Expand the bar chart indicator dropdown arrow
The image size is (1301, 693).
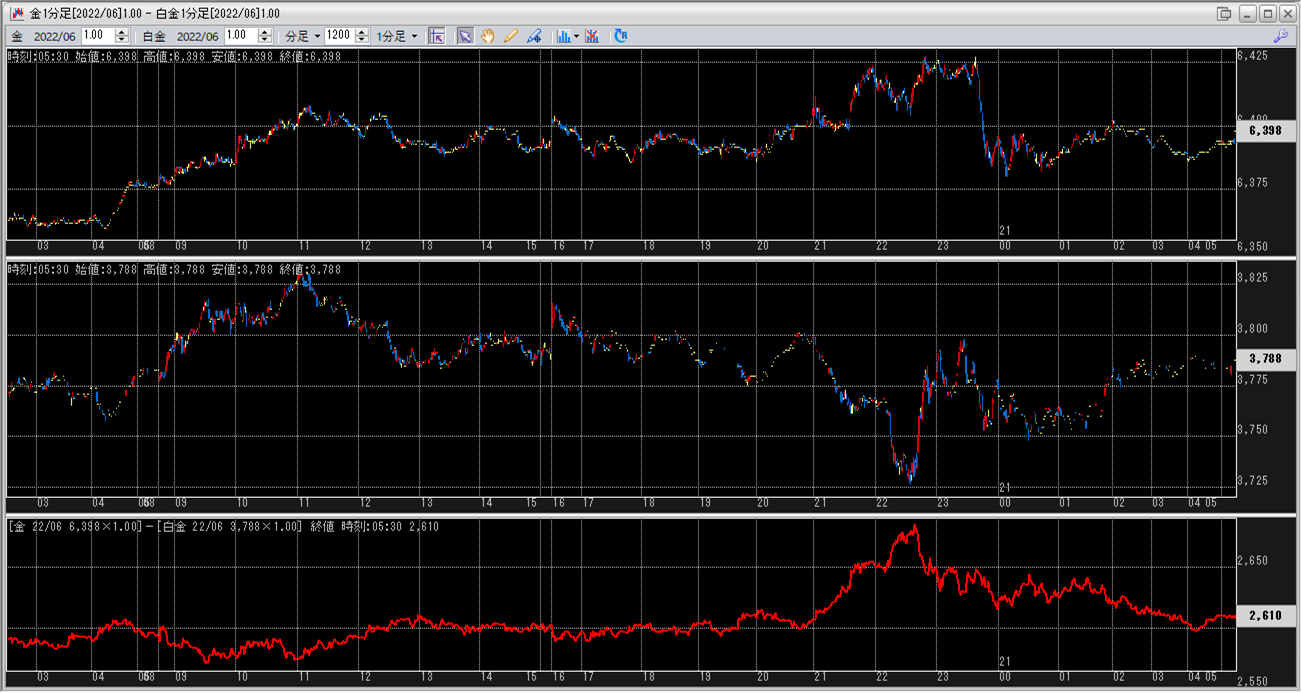576,36
